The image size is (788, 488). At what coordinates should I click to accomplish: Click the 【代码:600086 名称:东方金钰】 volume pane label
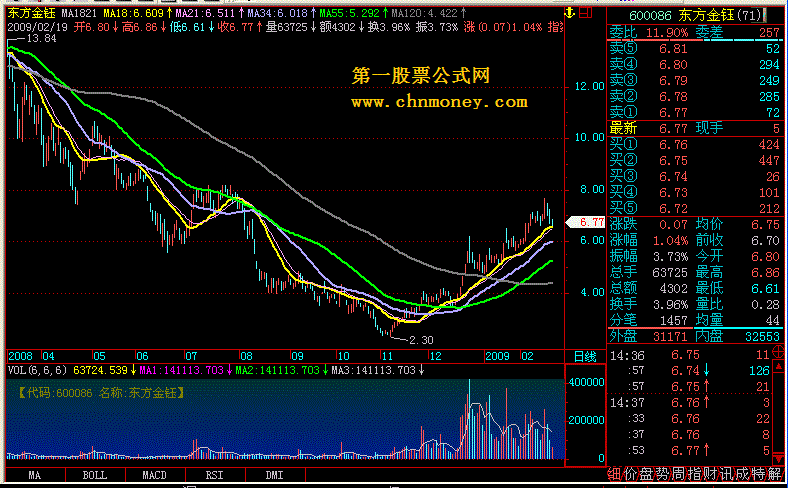(x=102, y=393)
